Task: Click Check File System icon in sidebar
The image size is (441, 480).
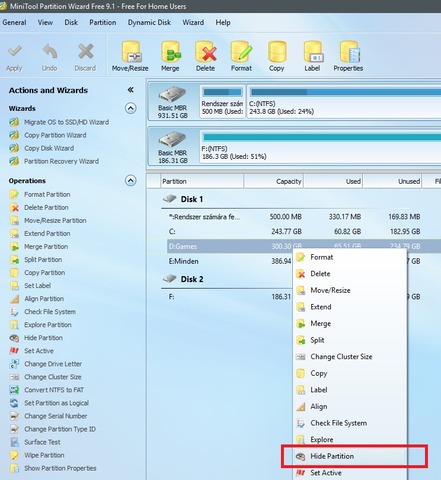Action: [14, 312]
